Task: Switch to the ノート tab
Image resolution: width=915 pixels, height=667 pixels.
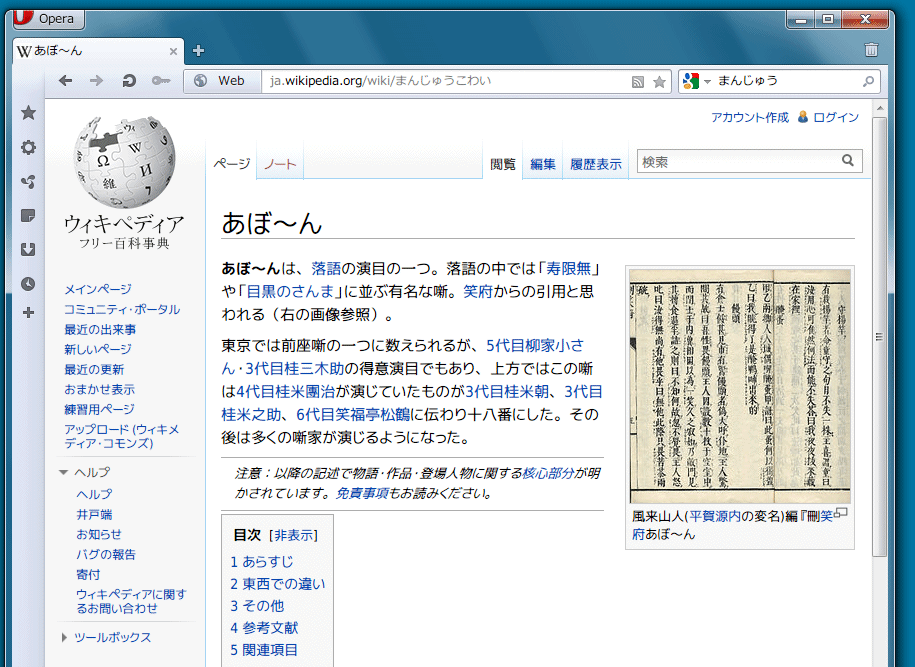Action: tap(280, 164)
